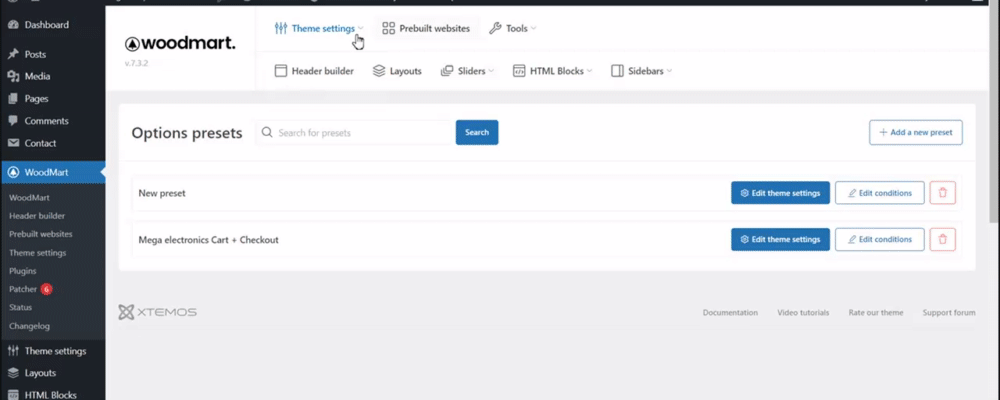Open Rate our theme footer link
The height and width of the screenshot is (400, 1000).
click(876, 313)
